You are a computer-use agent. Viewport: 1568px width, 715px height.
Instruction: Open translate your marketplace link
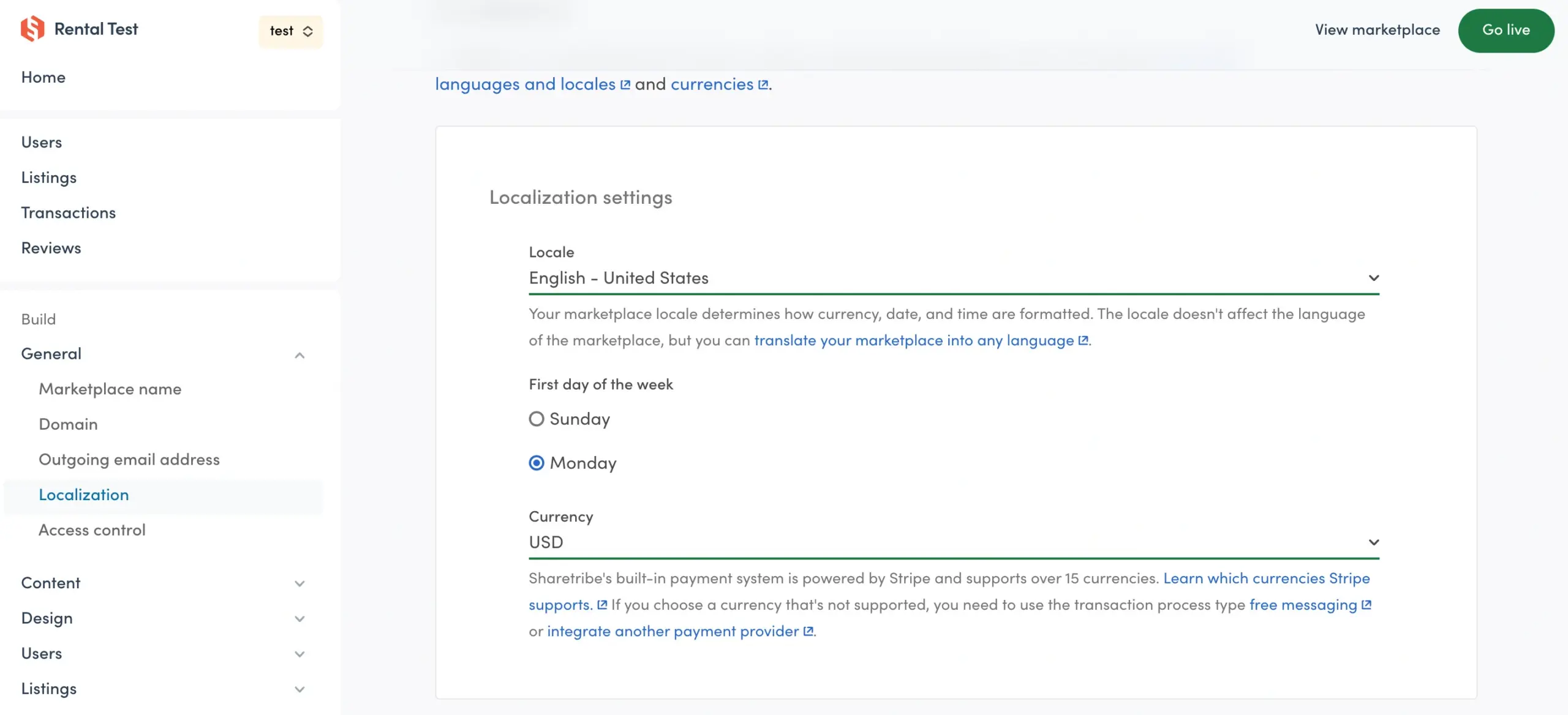[914, 340]
